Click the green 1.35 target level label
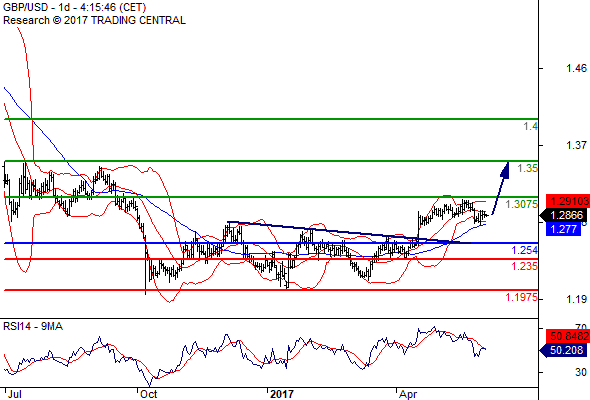 click(528, 168)
